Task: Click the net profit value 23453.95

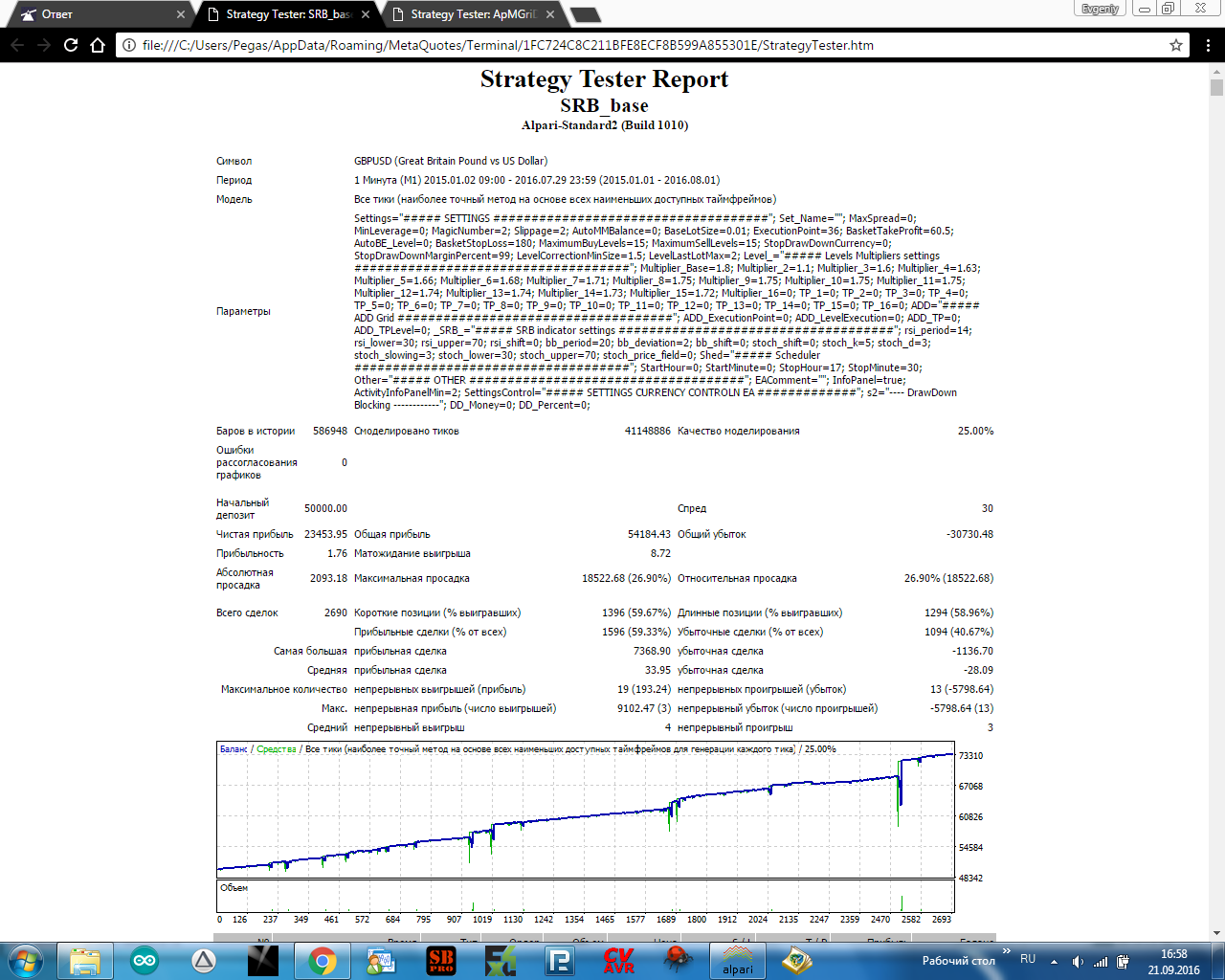Action: click(325, 535)
